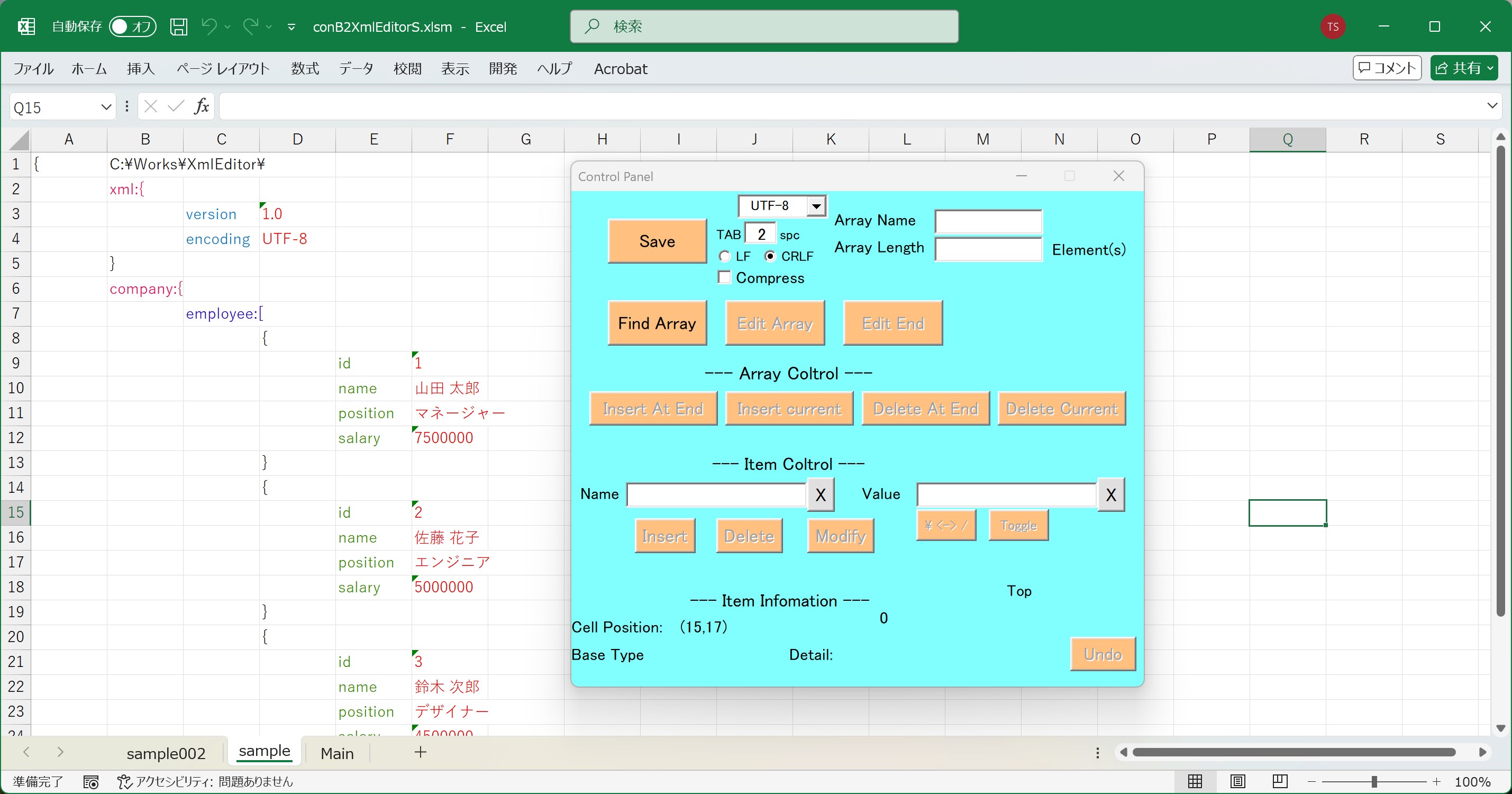Switch to page layout view icon
The height and width of the screenshot is (794, 1512).
1237,781
